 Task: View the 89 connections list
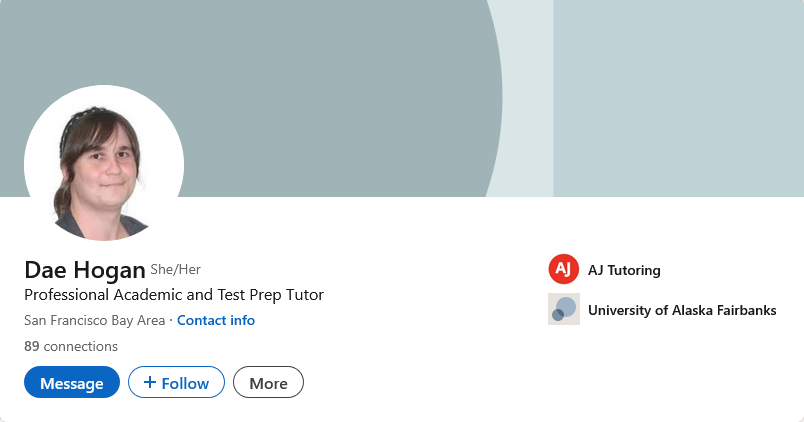[71, 346]
